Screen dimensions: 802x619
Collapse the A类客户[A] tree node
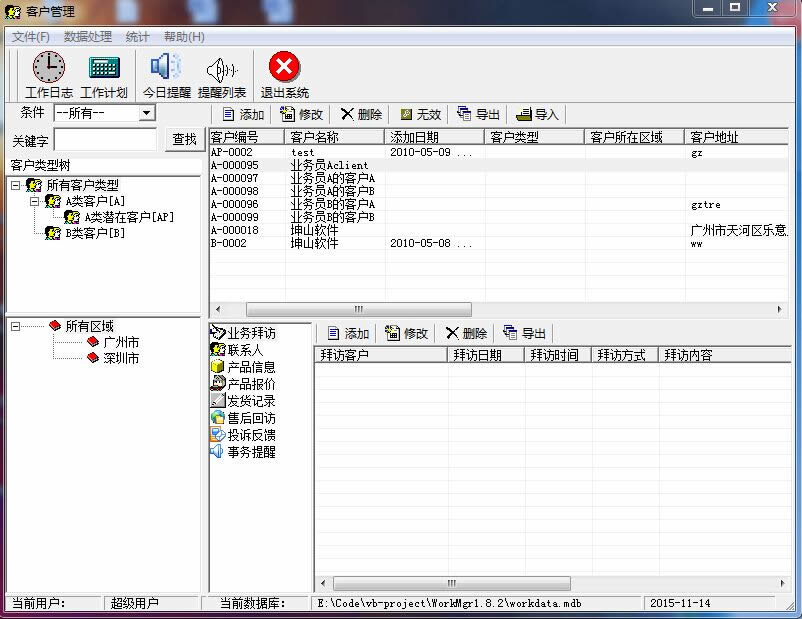tap(33, 201)
